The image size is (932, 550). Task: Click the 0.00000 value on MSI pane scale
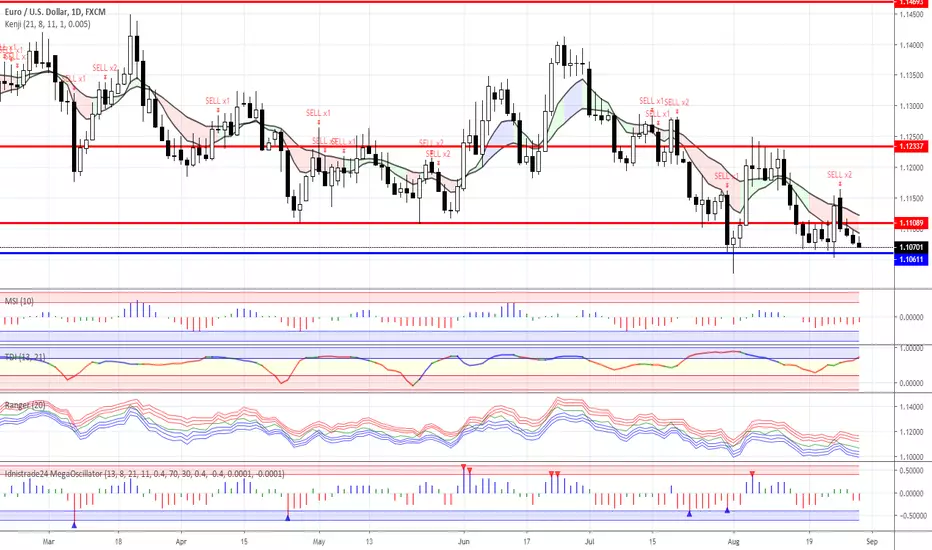tap(911, 318)
